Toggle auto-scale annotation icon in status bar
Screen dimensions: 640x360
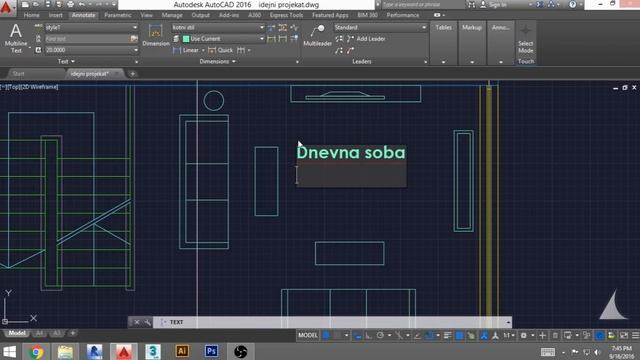(x=495, y=336)
